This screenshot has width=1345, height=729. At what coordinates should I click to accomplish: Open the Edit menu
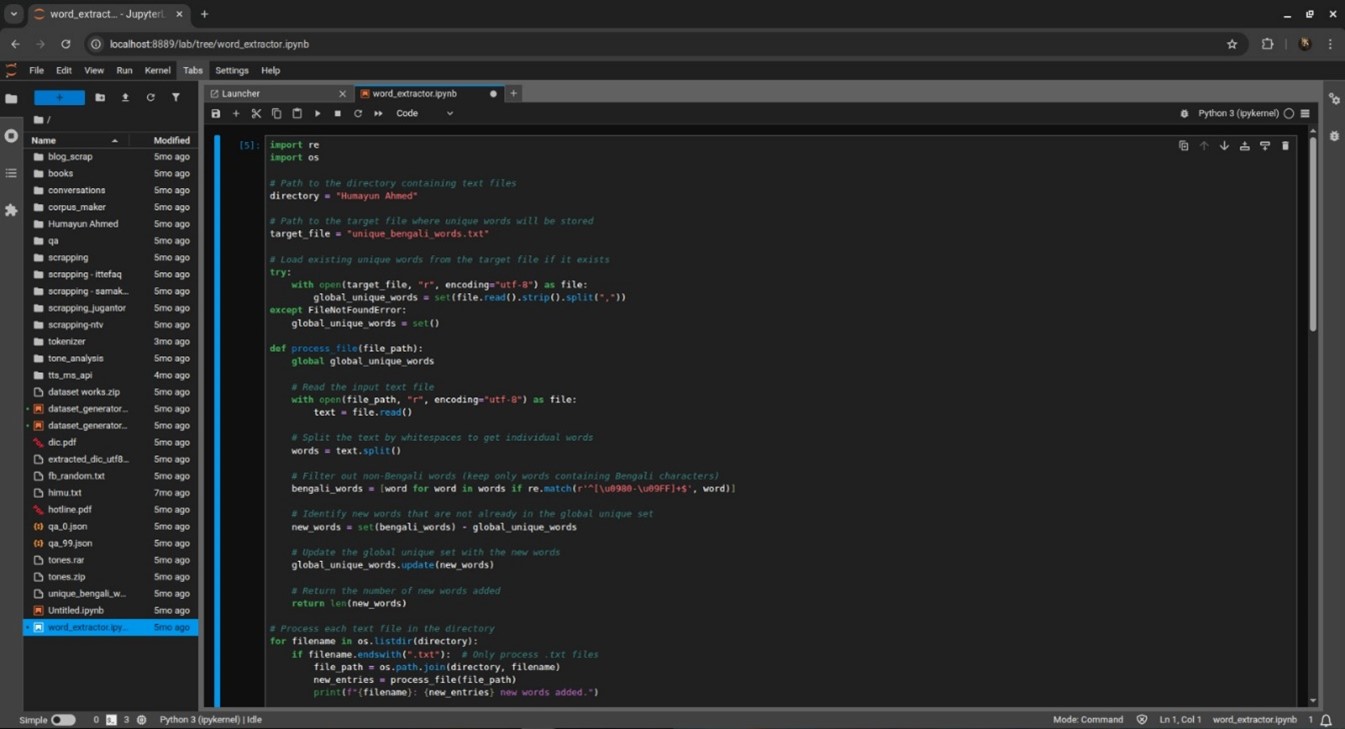(x=64, y=71)
